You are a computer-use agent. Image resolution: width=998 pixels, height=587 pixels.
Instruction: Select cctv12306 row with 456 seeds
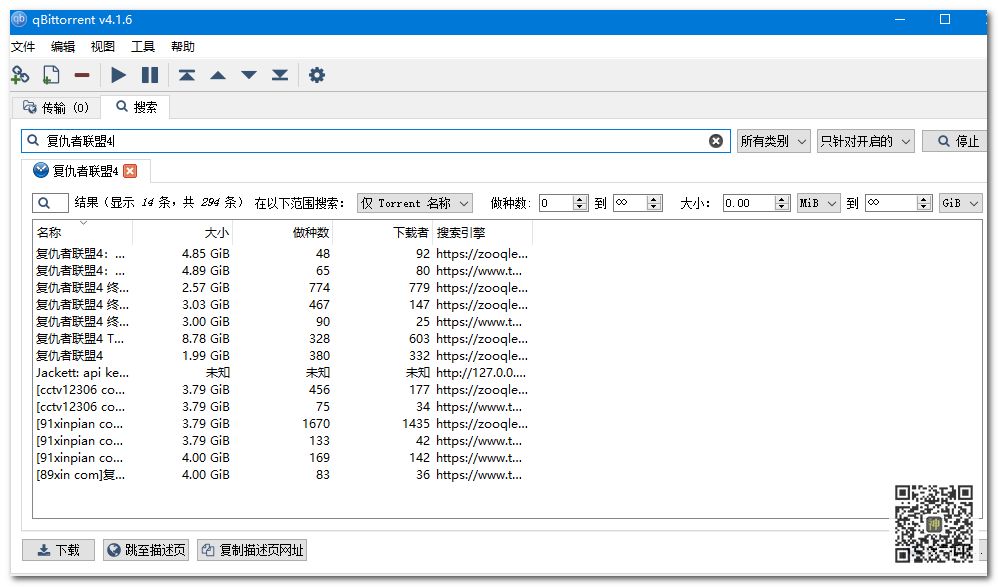tap(283, 390)
